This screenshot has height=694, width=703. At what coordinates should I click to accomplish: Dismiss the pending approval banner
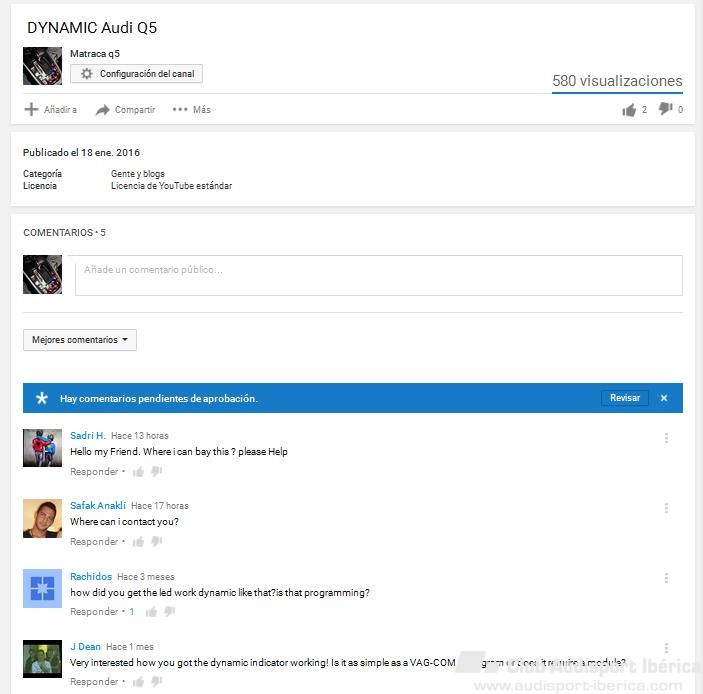(x=664, y=398)
